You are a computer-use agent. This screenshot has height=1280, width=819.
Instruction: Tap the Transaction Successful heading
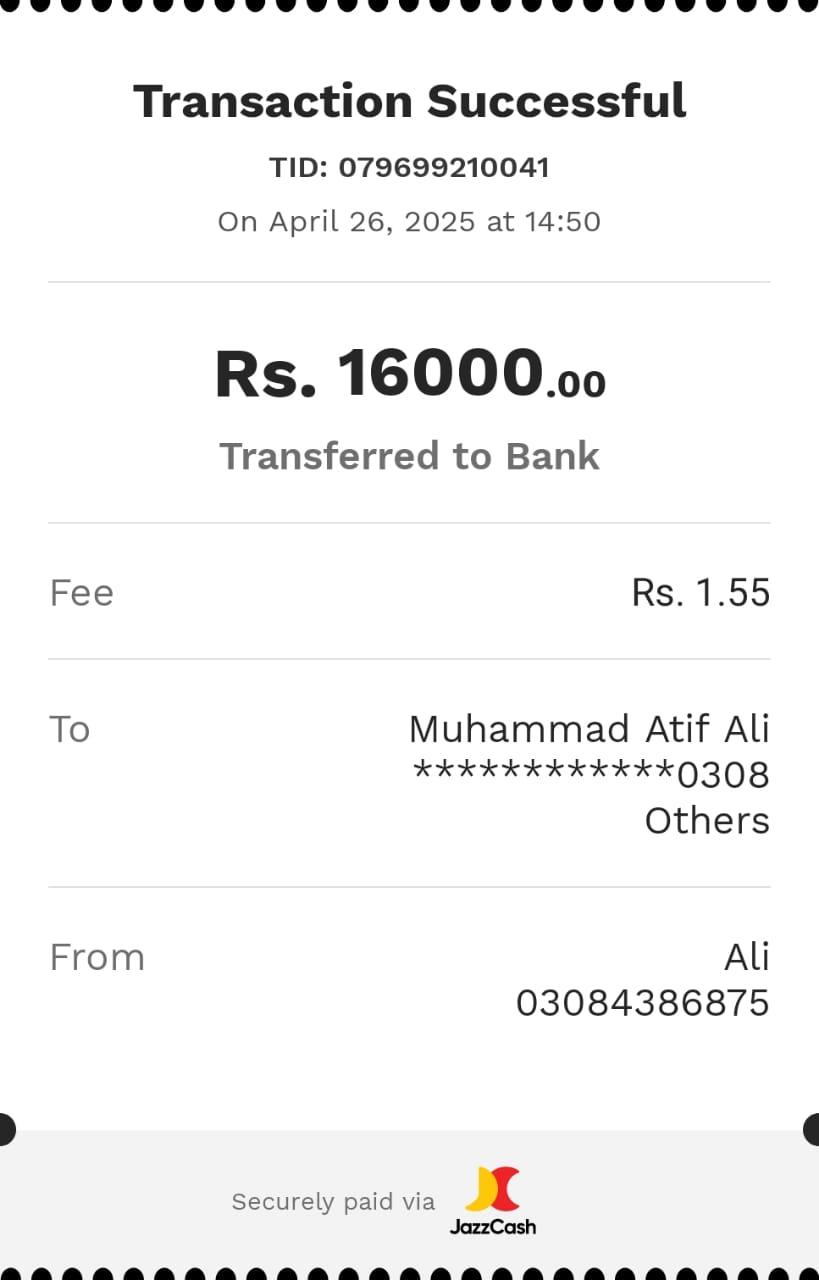(x=409, y=102)
